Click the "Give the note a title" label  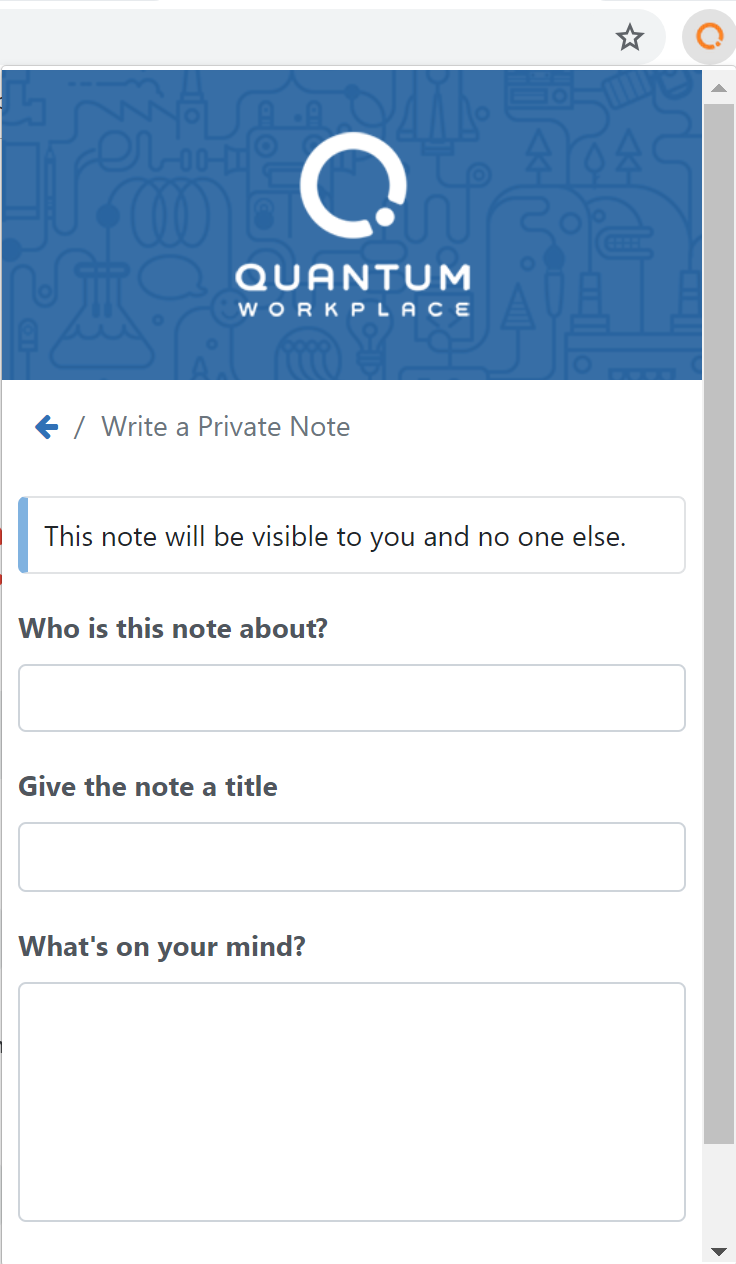(x=148, y=787)
